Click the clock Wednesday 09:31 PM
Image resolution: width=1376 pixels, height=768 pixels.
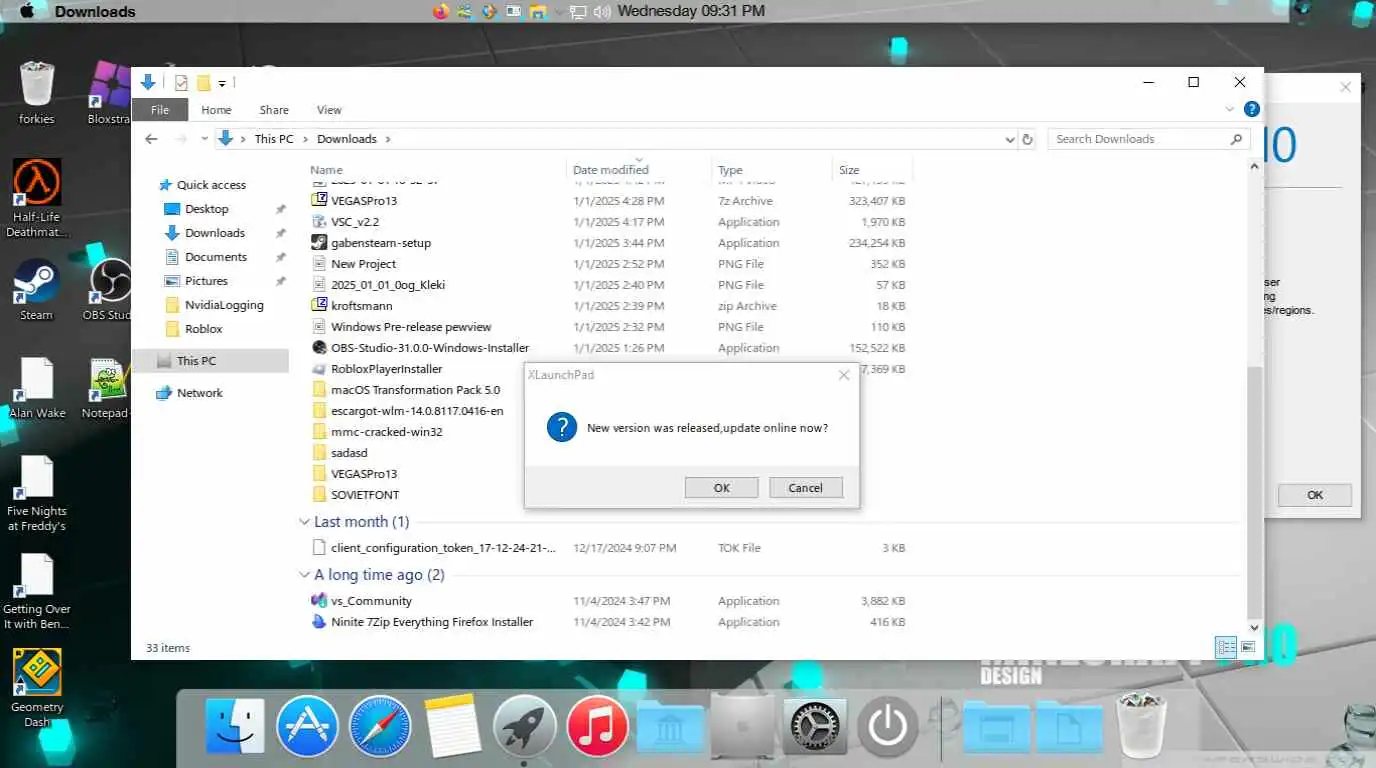691,11
